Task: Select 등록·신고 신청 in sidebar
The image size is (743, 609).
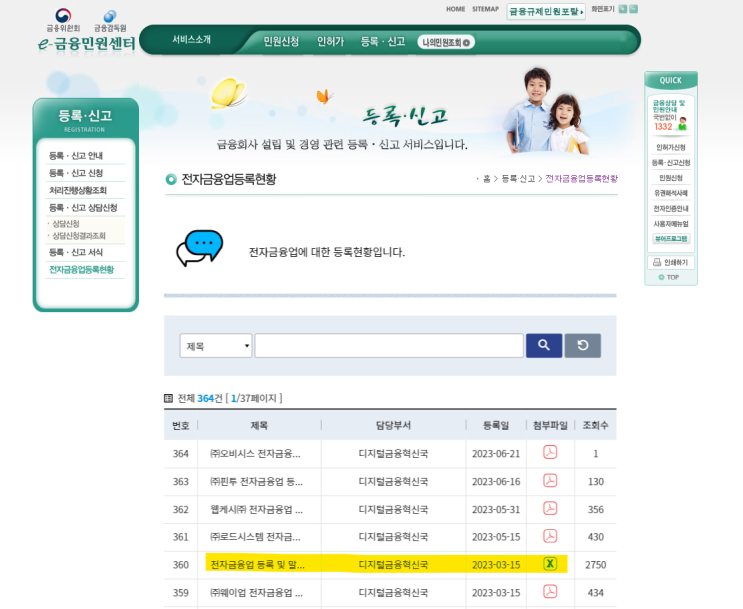Action: click(x=76, y=173)
